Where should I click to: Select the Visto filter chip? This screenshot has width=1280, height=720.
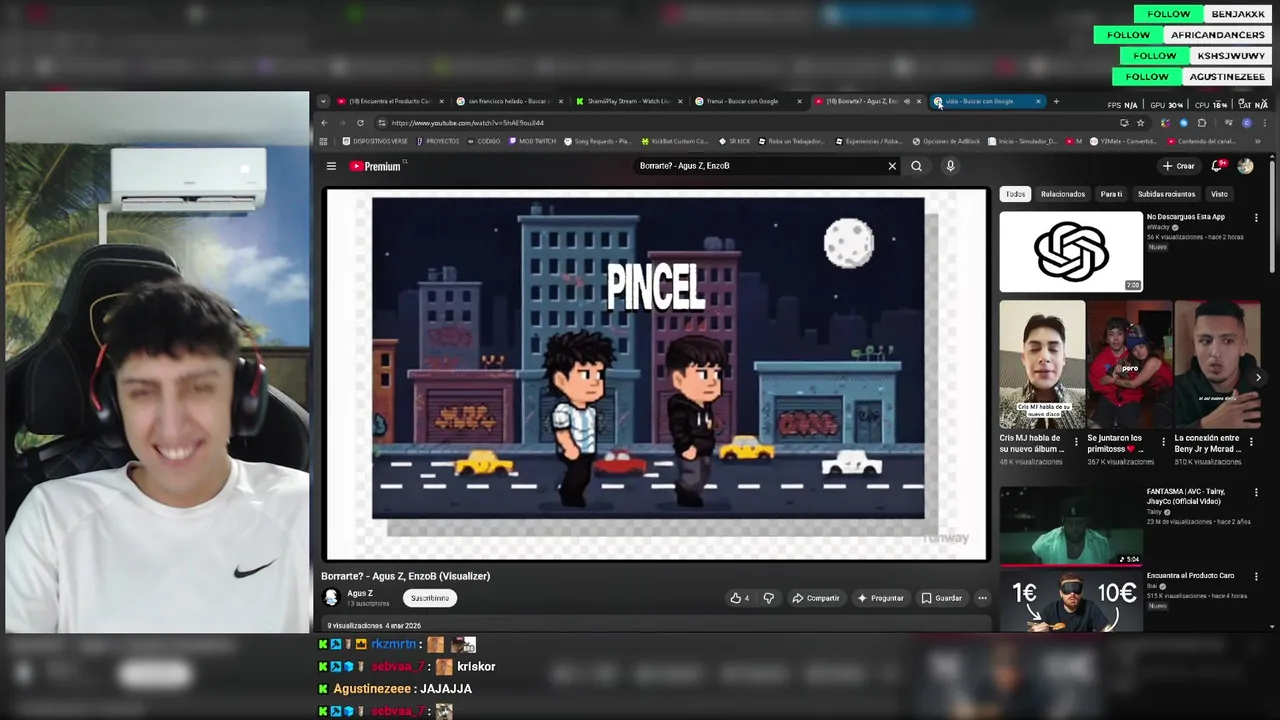coord(1219,194)
